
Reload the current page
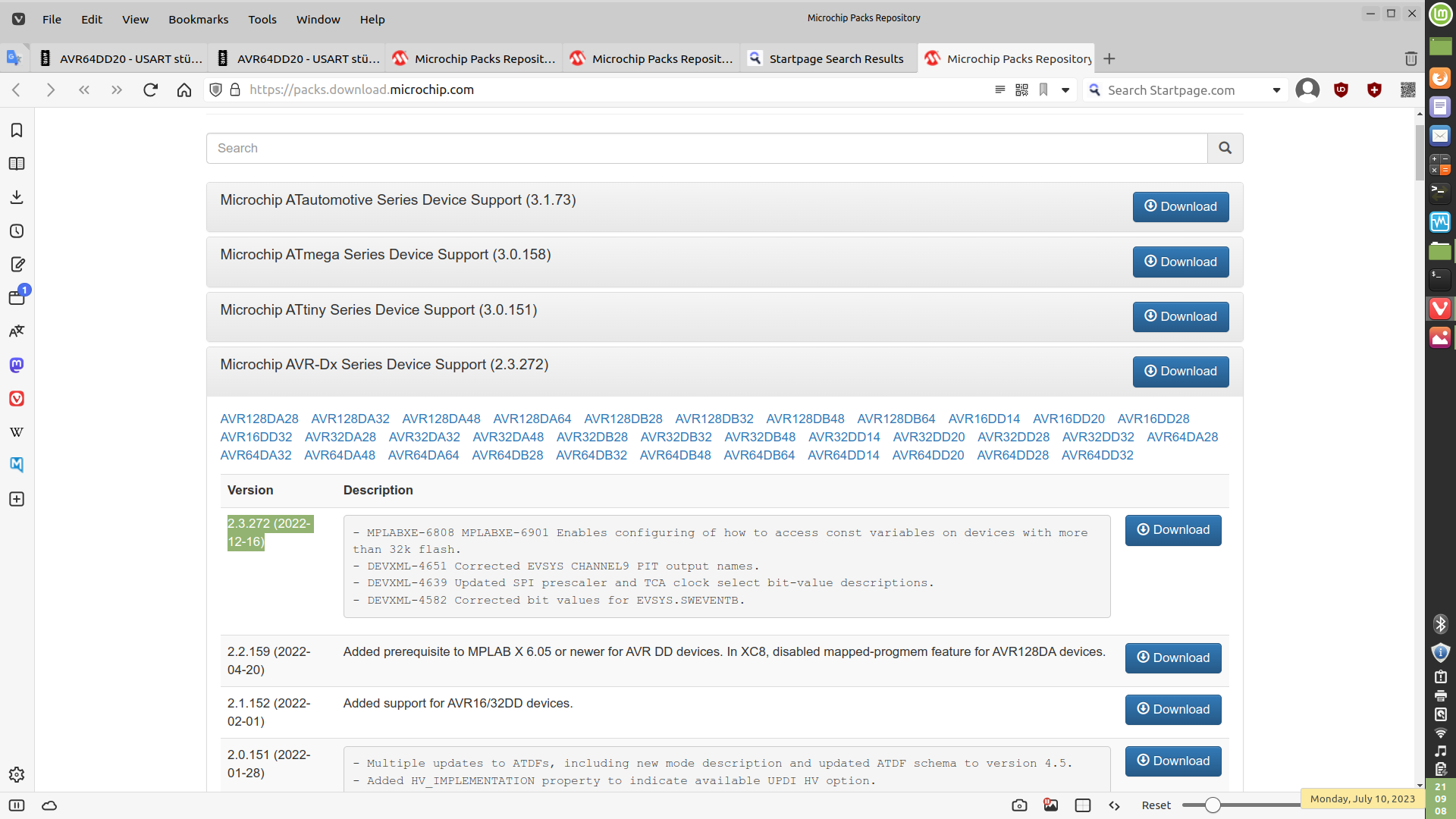(x=150, y=90)
